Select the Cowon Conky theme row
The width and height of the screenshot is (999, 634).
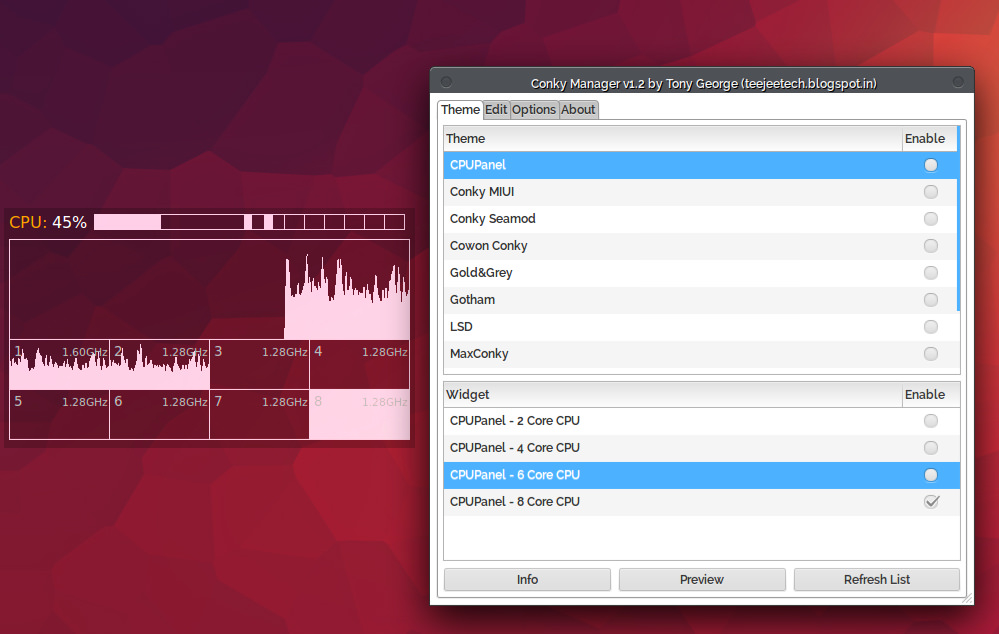pos(489,246)
